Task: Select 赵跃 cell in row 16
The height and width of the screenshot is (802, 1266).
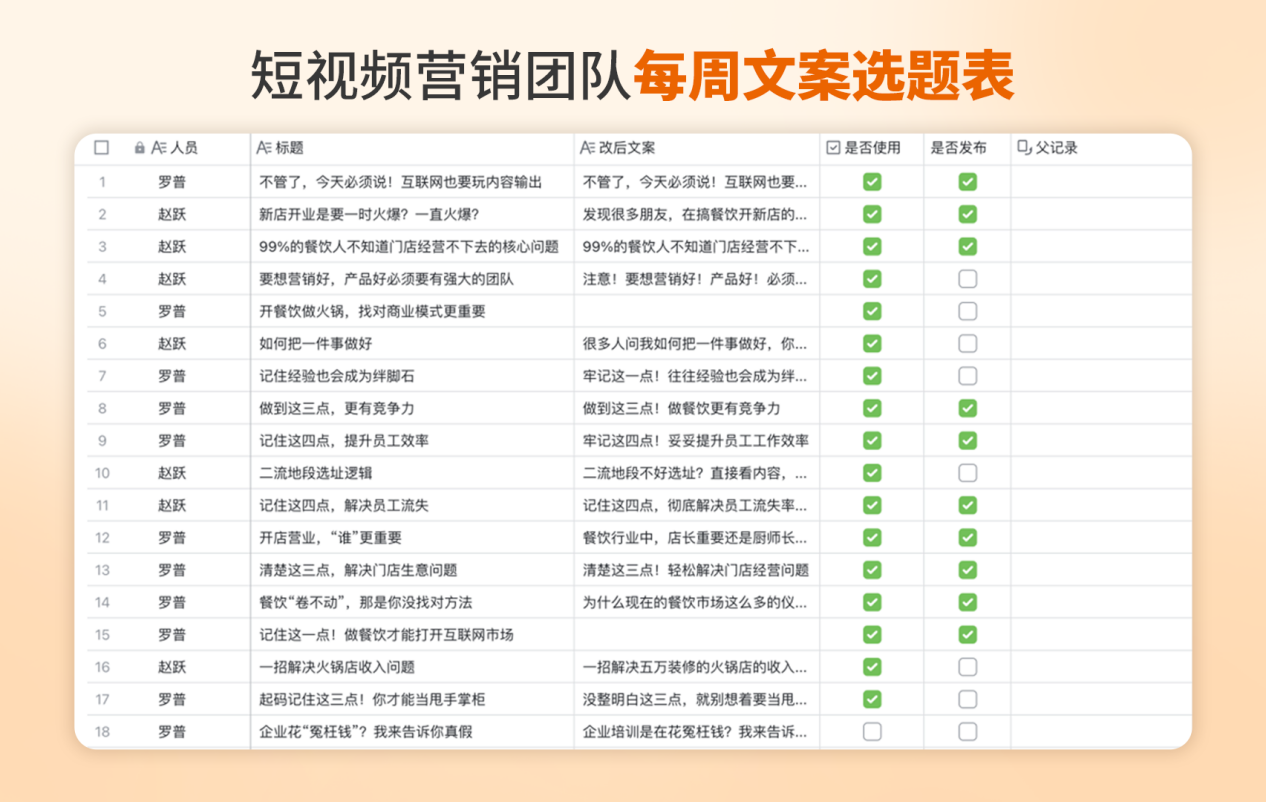Action: point(171,667)
